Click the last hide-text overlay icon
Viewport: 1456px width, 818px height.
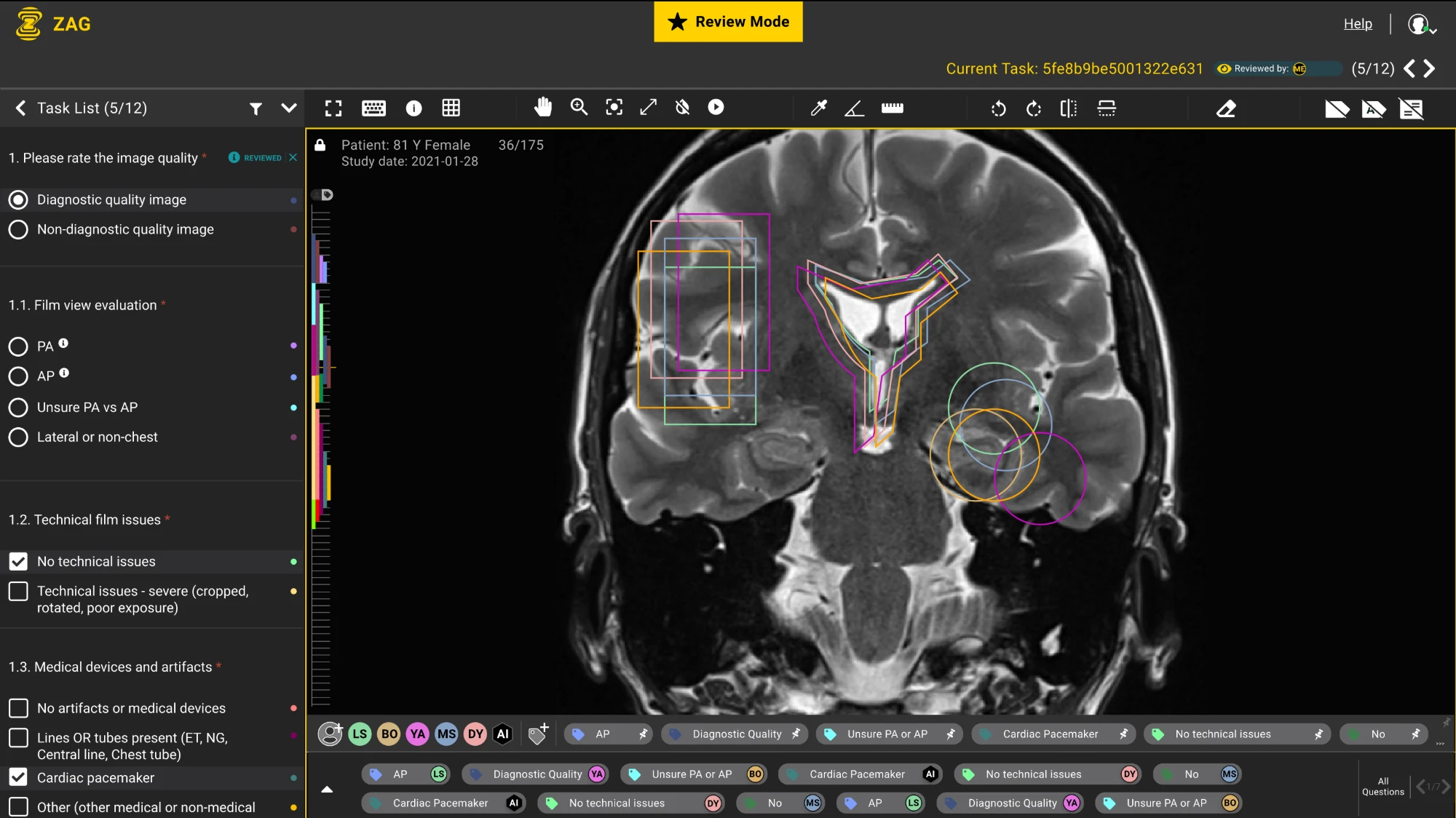click(1412, 109)
